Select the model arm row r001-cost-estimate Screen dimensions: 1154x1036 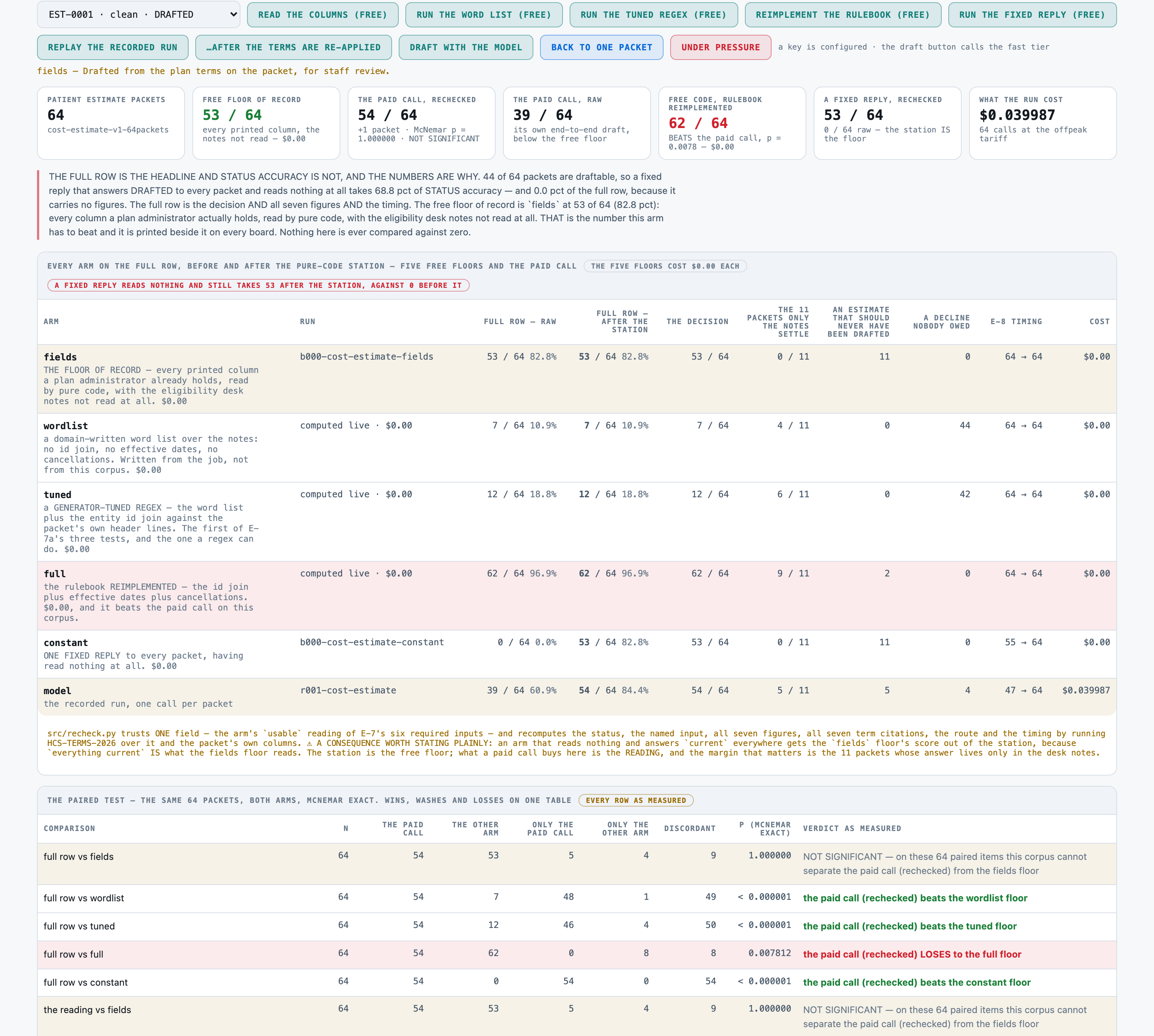(x=577, y=697)
